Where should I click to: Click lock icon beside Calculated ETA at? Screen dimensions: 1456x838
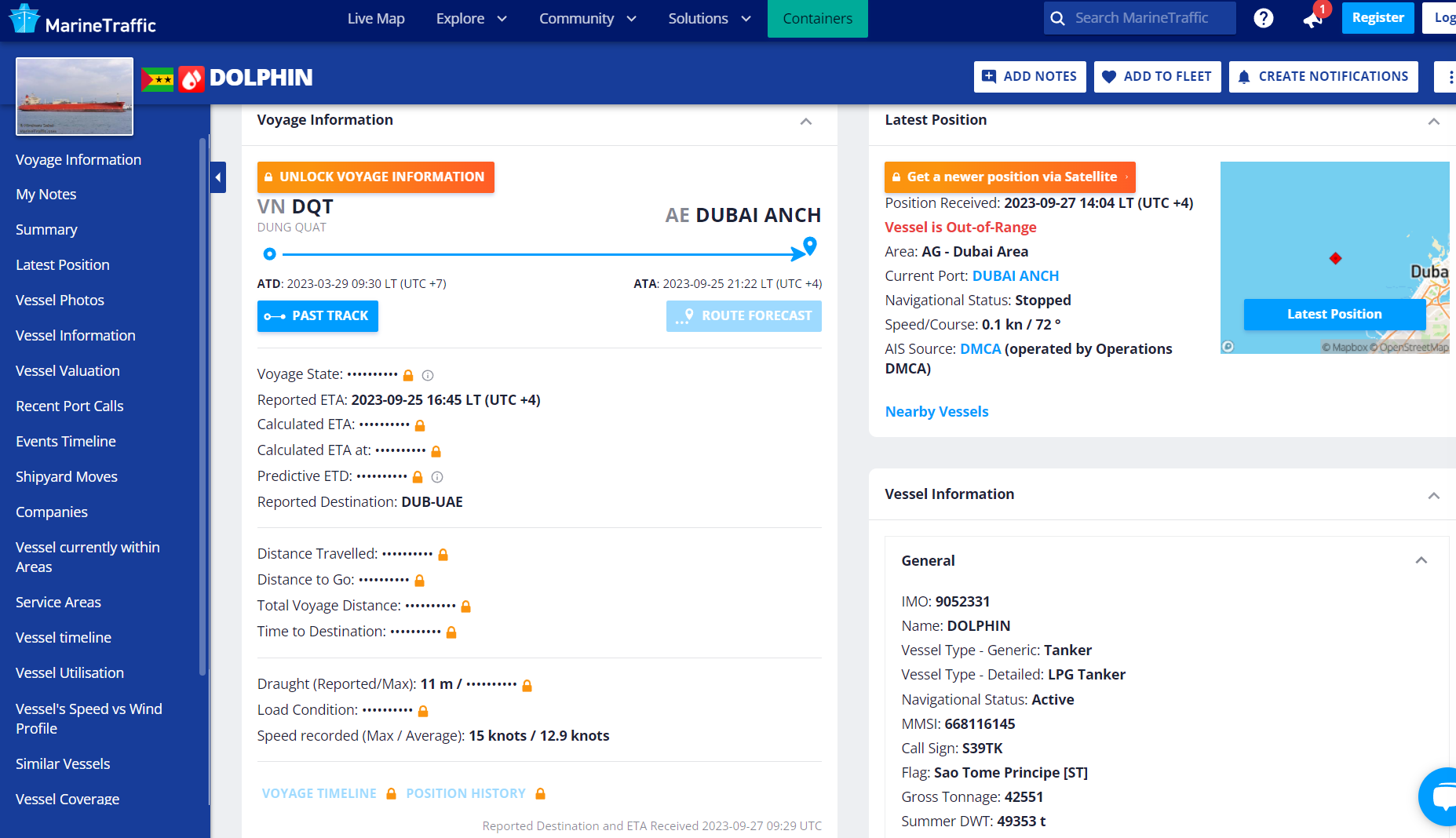[x=436, y=451]
